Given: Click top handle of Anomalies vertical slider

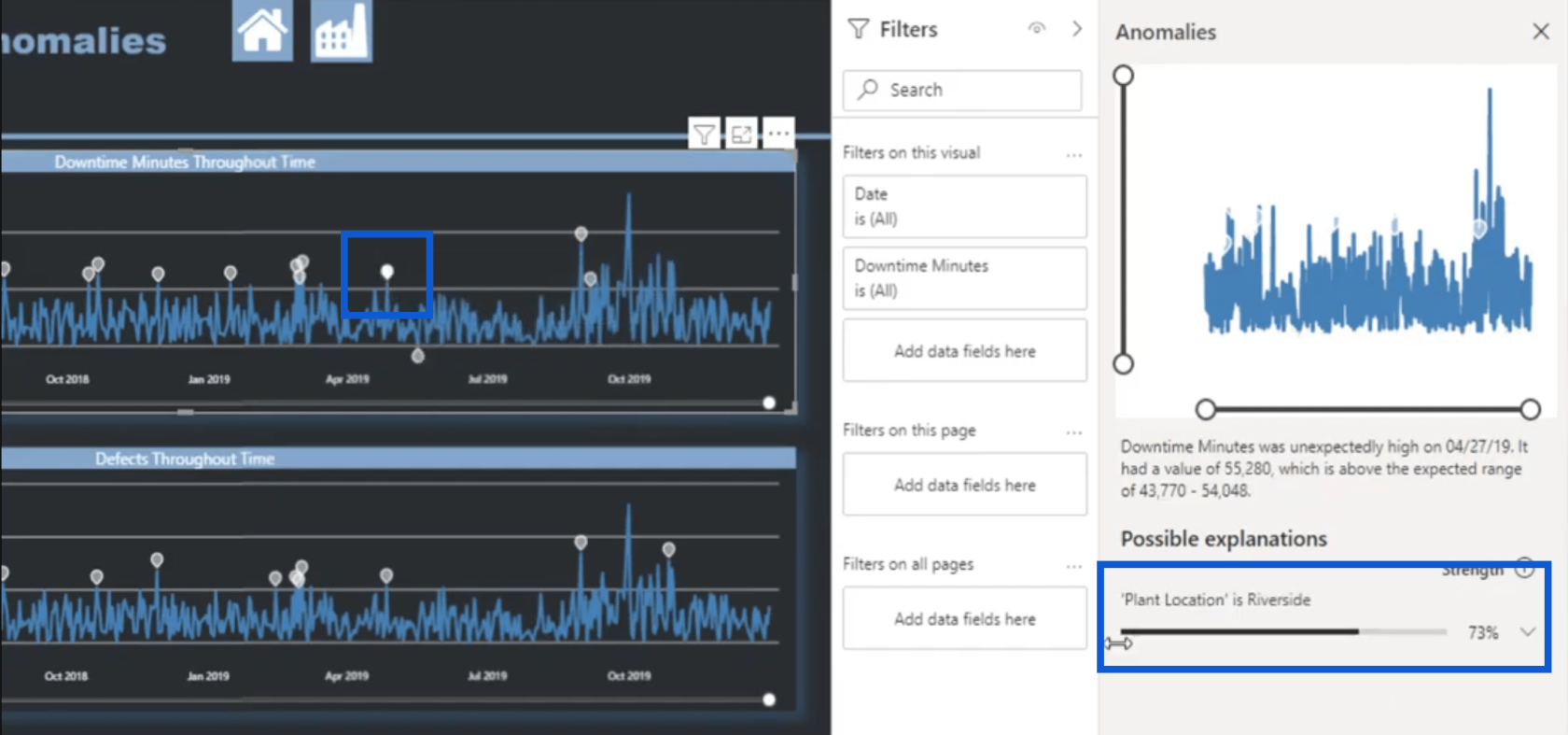Looking at the screenshot, I should (1124, 76).
